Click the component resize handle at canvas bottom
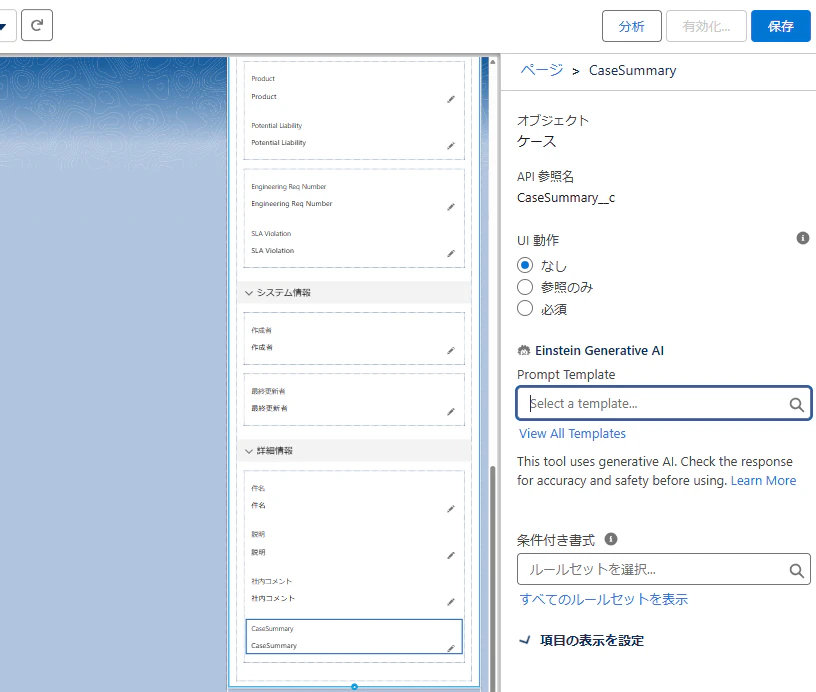This screenshot has width=816, height=692. click(x=354, y=687)
